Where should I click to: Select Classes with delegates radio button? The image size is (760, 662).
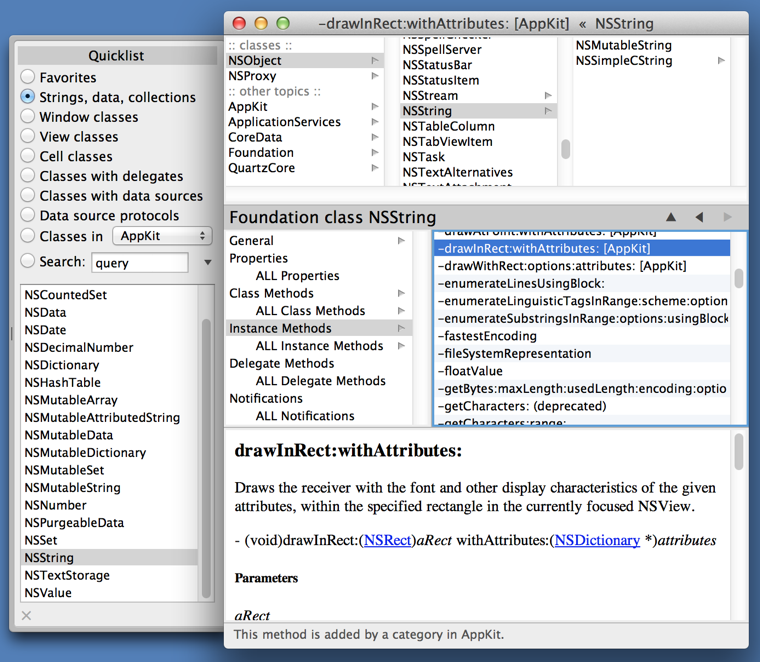pyautogui.click(x=28, y=175)
